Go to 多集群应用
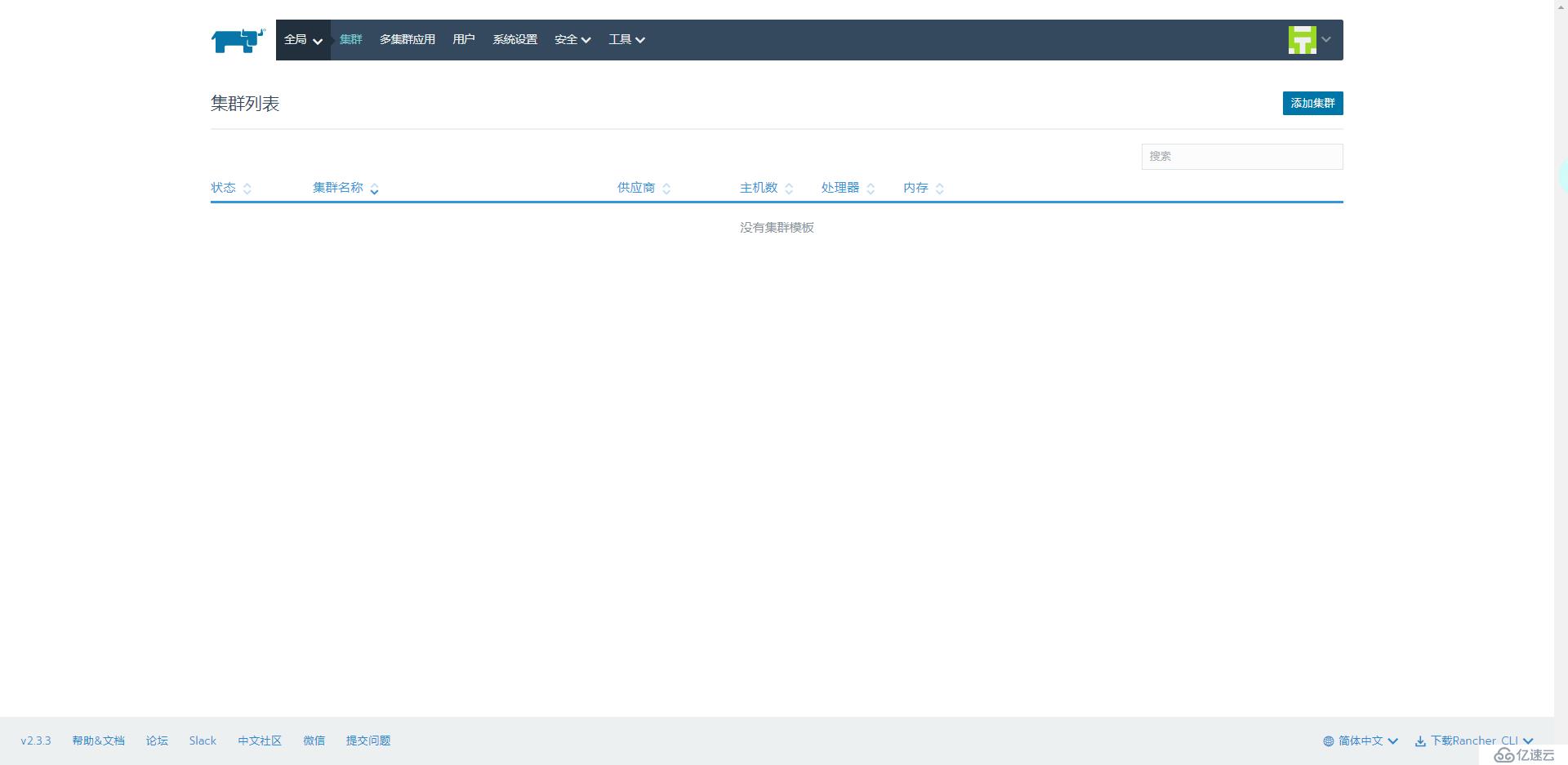Image resolution: width=1568 pixels, height=765 pixels. click(x=408, y=39)
